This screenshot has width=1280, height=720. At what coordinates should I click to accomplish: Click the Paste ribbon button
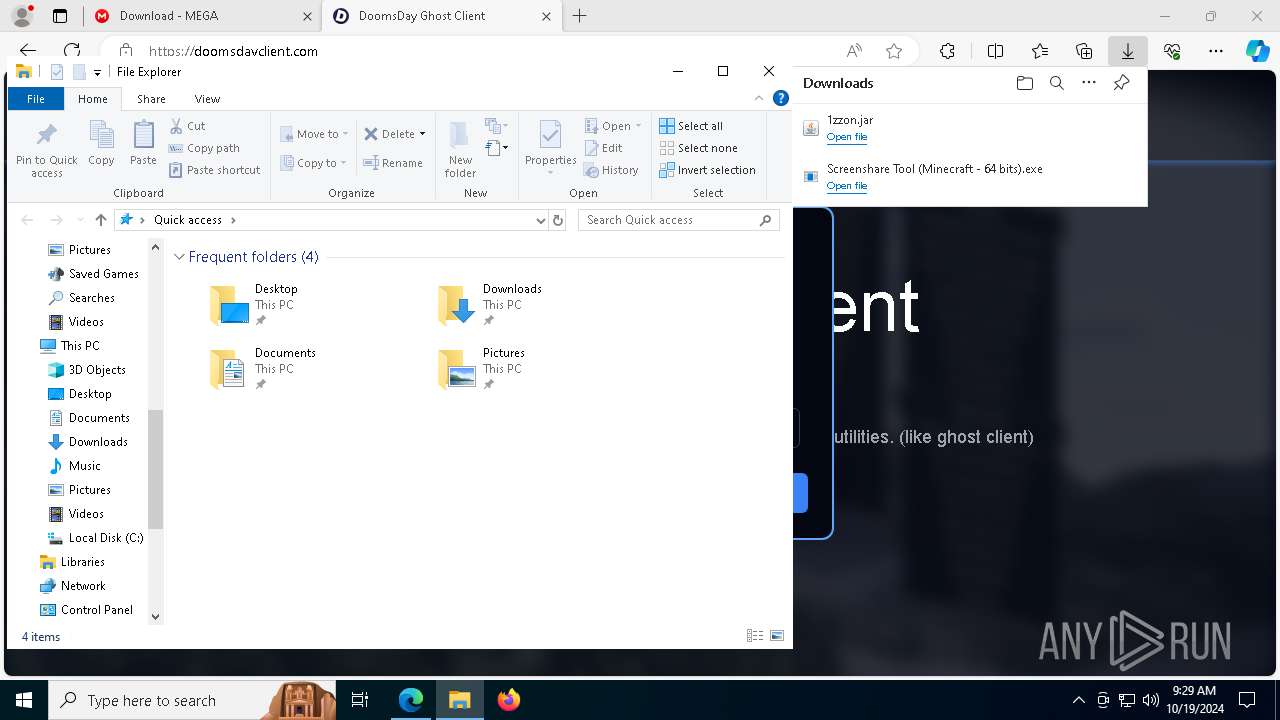pos(143,144)
